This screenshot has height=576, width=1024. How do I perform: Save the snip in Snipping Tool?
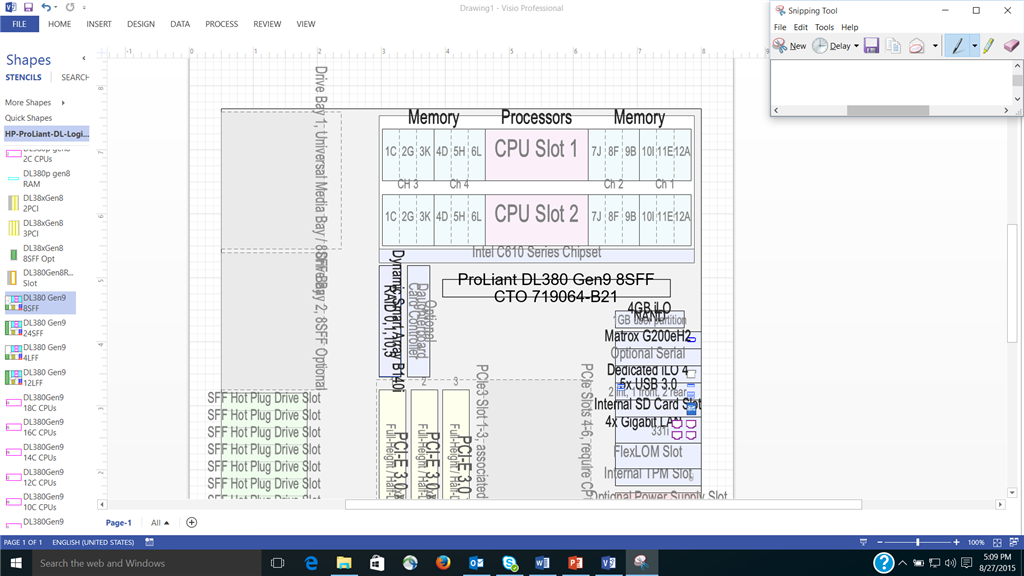click(871, 46)
